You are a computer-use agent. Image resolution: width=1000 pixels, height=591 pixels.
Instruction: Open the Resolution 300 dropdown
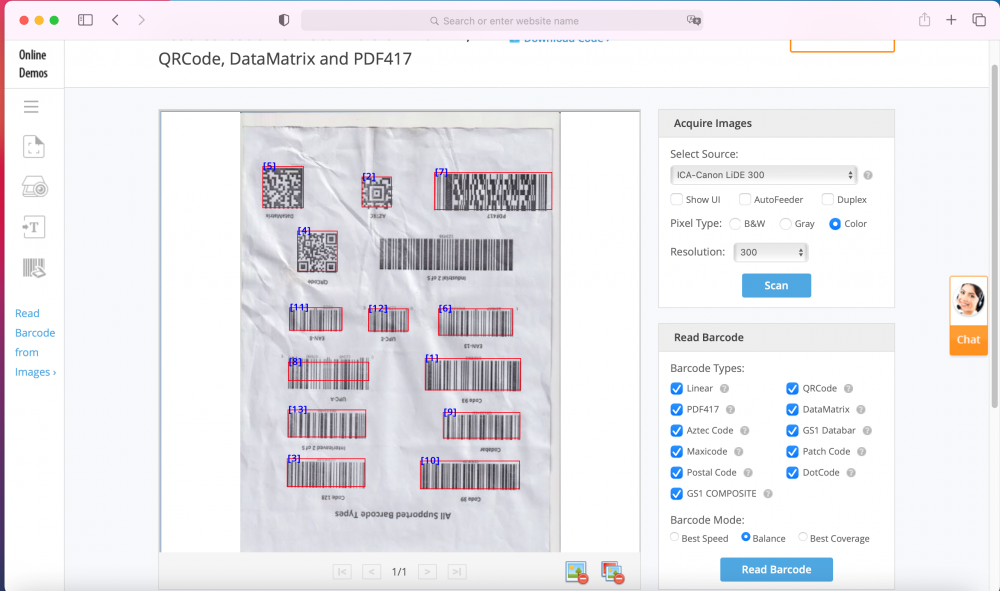[770, 253]
